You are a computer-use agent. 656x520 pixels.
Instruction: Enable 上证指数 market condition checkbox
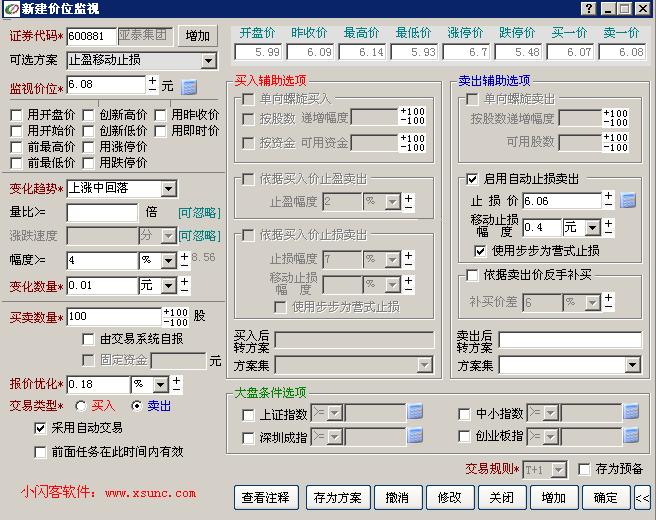pyautogui.click(x=248, y=415)
